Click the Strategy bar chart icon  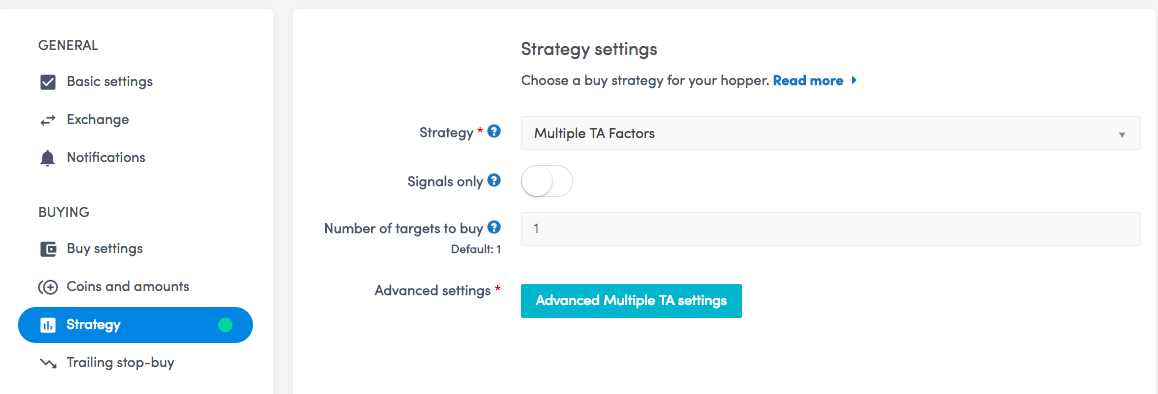(x=48, y=325)
